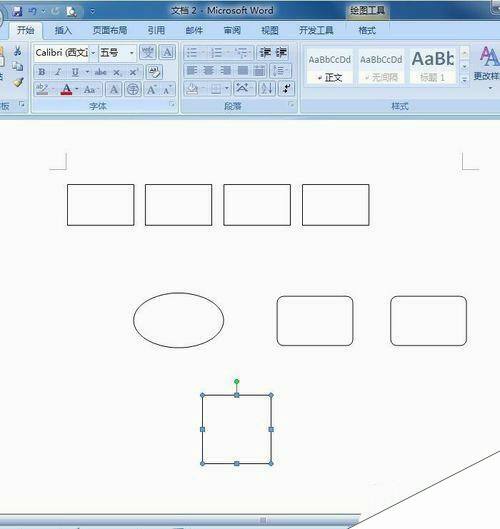The image size is (500, 529).
Task: Expand the underline style dropdown arrow
Action: 87,72
